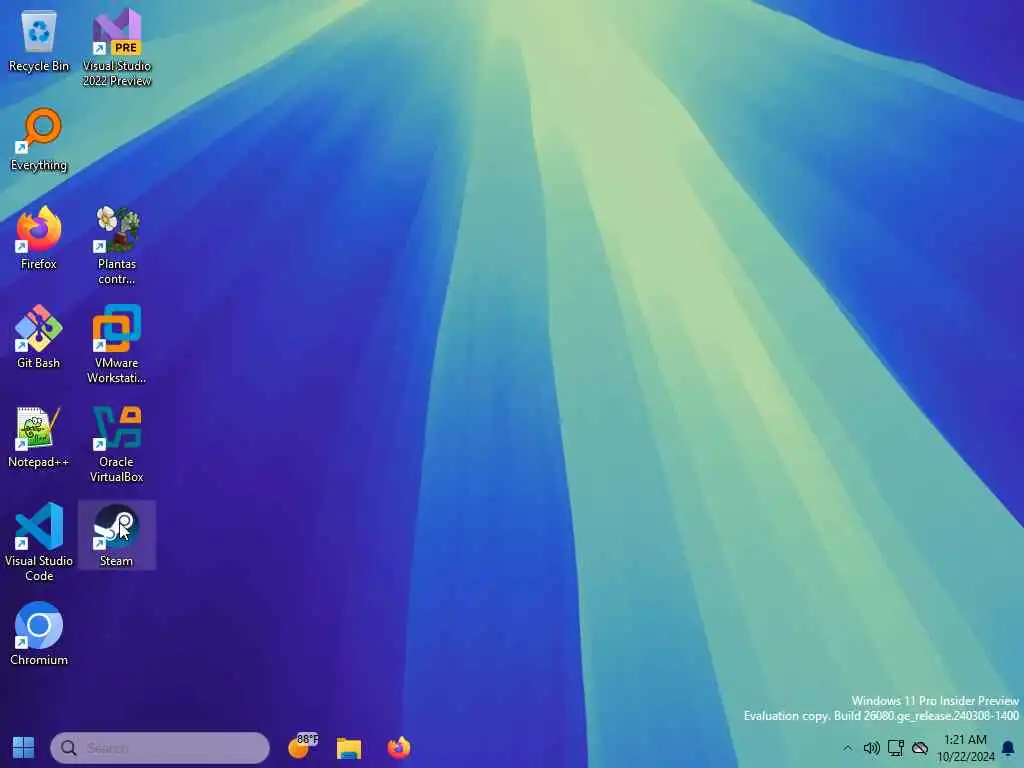Screen dimensions: 1024x768
Task: Open File Explorer from the taskbar
Action: (x=349, y=748)
